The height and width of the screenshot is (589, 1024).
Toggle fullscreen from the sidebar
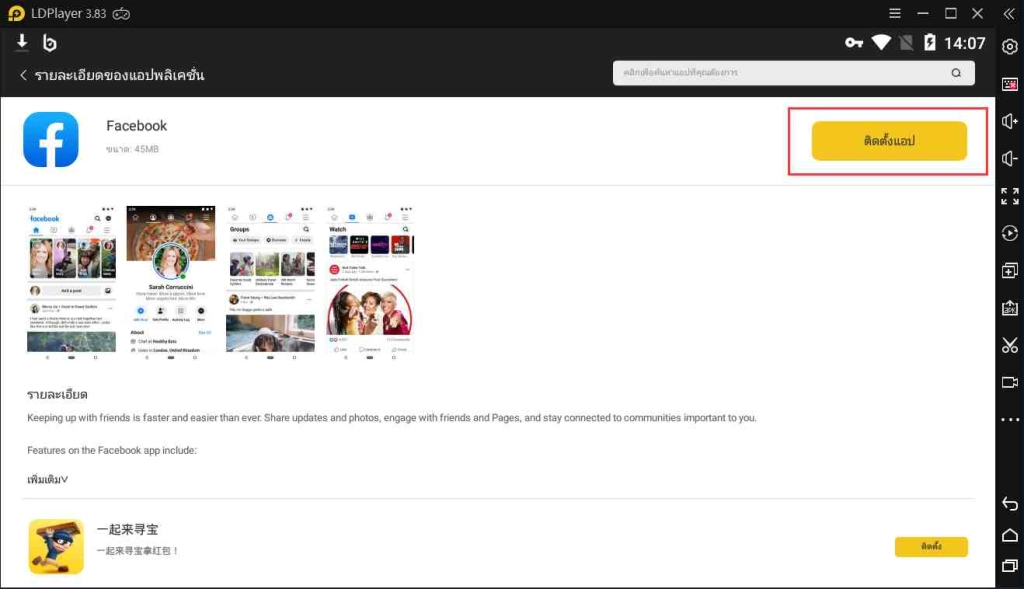coord(1010,196)
